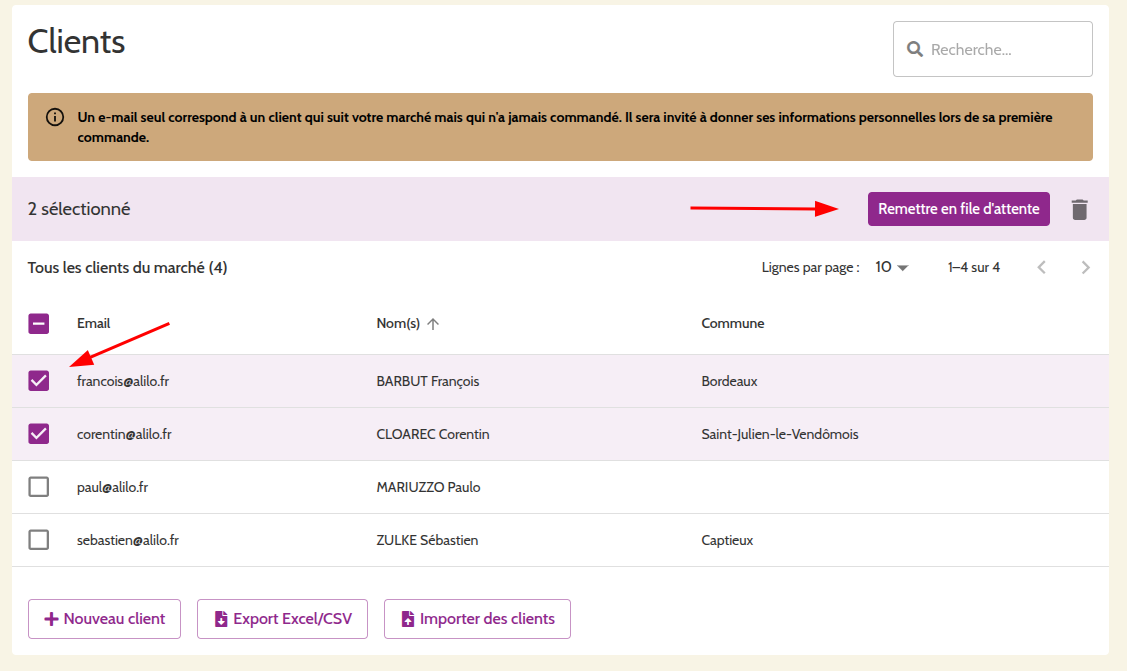1127x671 pixels.
Task: Go to previous page chevron
Action: [1042, 267]
